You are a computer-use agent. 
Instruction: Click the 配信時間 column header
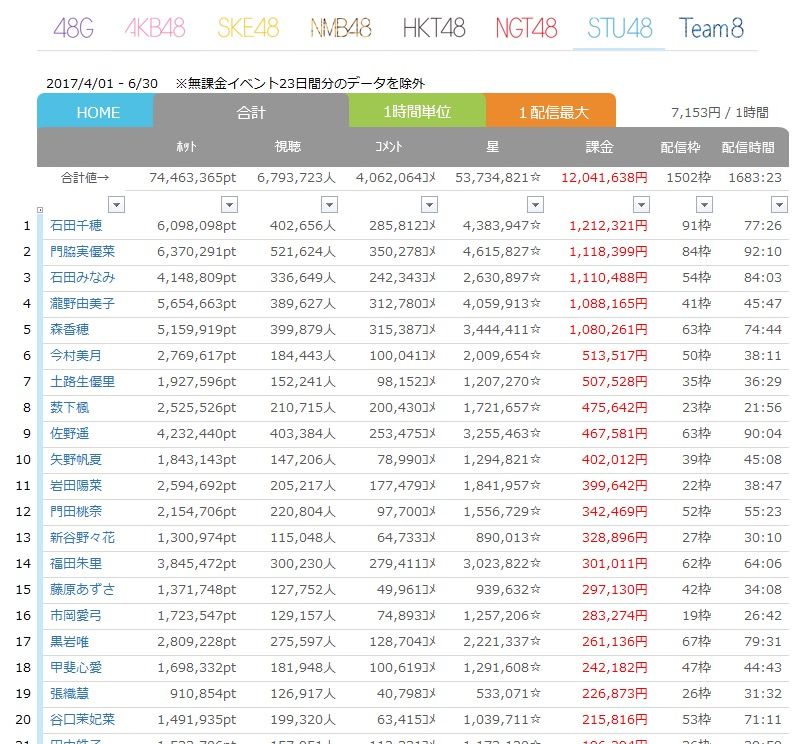(748, 147)
